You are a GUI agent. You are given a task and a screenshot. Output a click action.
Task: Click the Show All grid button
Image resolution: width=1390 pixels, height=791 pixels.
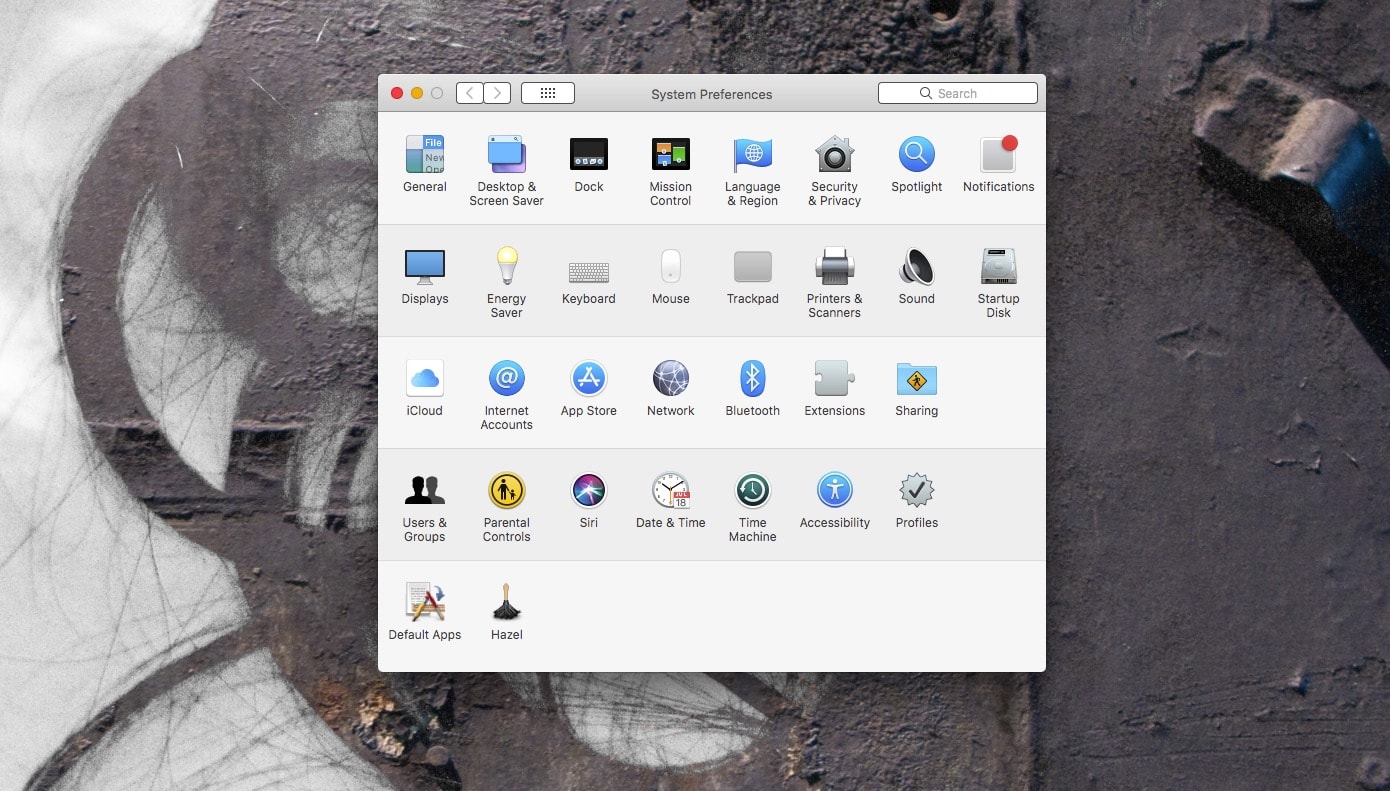548,93
